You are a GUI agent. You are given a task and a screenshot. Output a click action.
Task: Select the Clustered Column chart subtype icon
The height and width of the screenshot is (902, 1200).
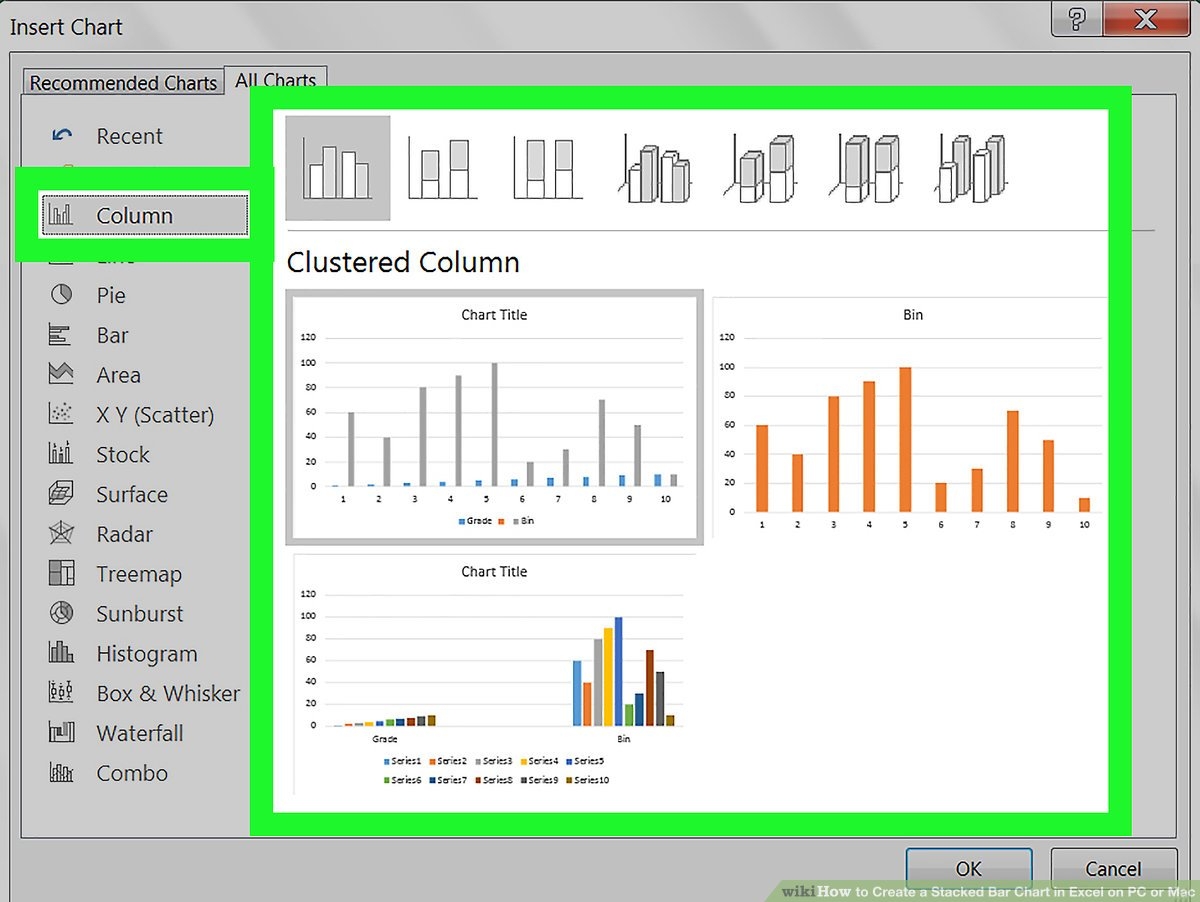click(338, 168)
